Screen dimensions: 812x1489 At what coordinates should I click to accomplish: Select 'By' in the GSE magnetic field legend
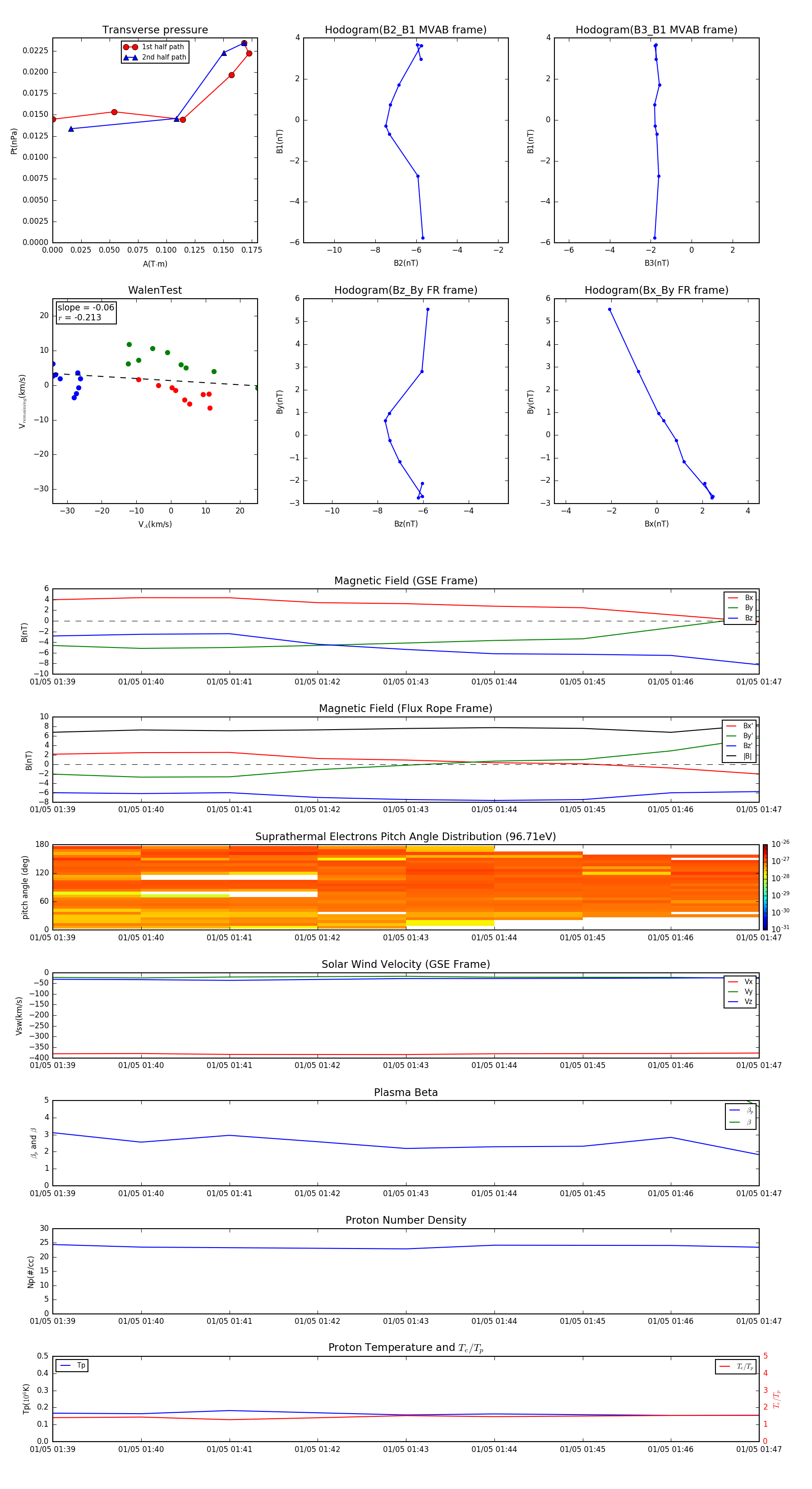click(740, 608)
